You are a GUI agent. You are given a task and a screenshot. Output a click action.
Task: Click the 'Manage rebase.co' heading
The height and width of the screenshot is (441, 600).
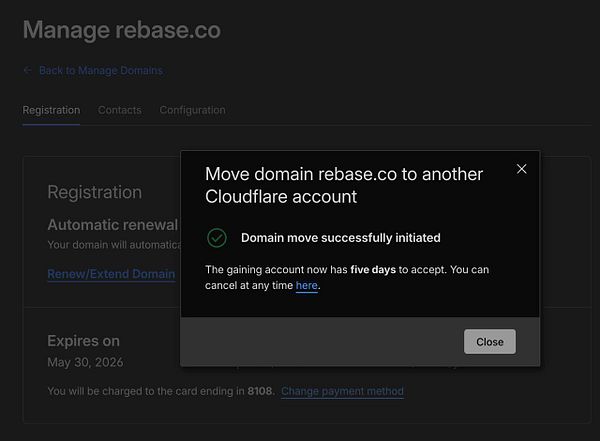(122, 30)
